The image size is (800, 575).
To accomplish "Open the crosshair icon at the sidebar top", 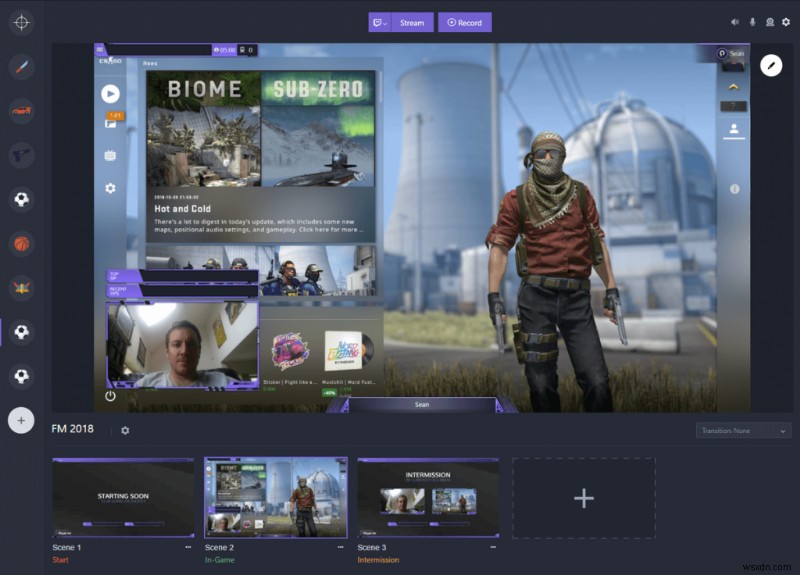I will point(21,22).
